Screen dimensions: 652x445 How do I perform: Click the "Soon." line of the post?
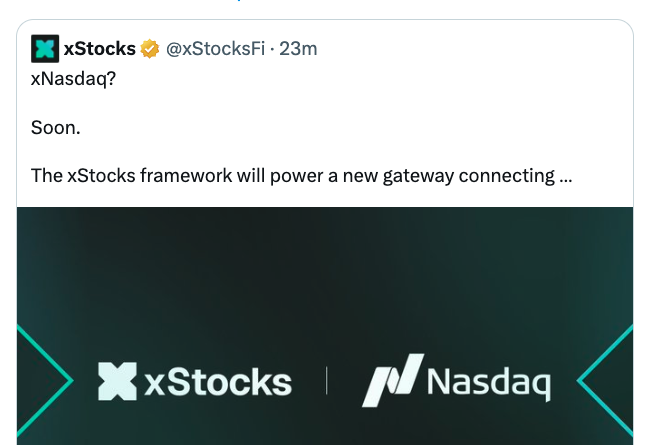click(x=55, y=129)
